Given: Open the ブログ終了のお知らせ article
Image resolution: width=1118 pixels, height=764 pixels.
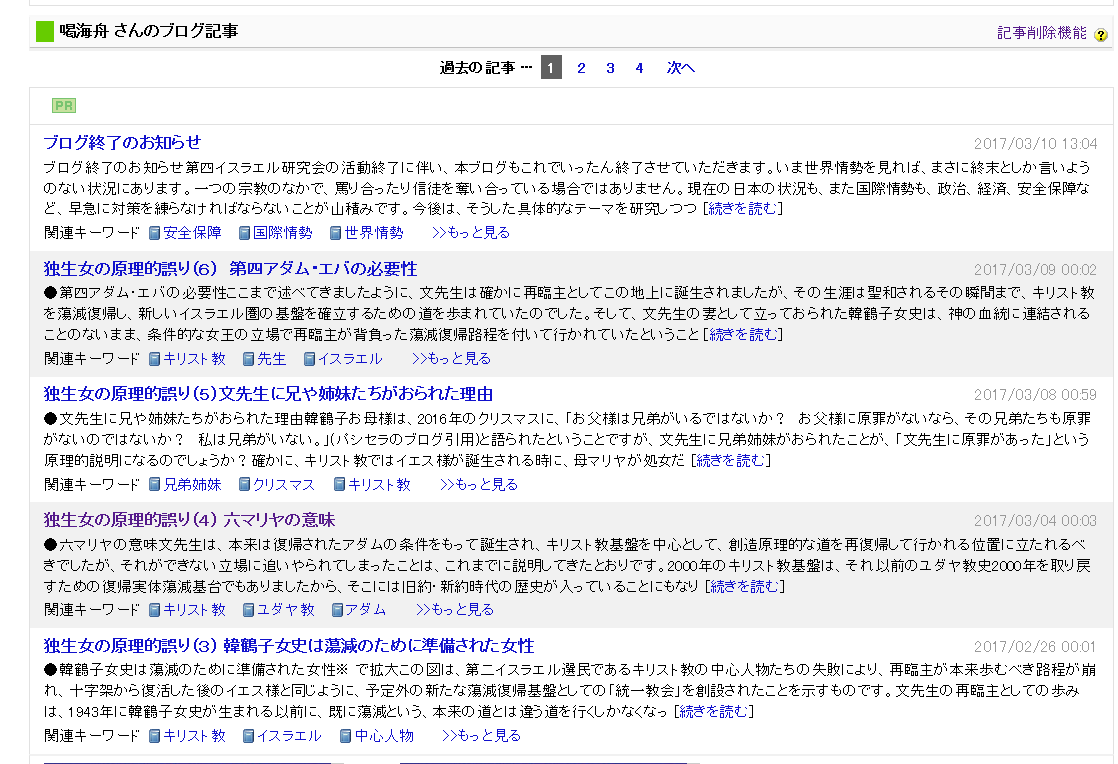Looking at the screenshot, I should click(122, 142).
